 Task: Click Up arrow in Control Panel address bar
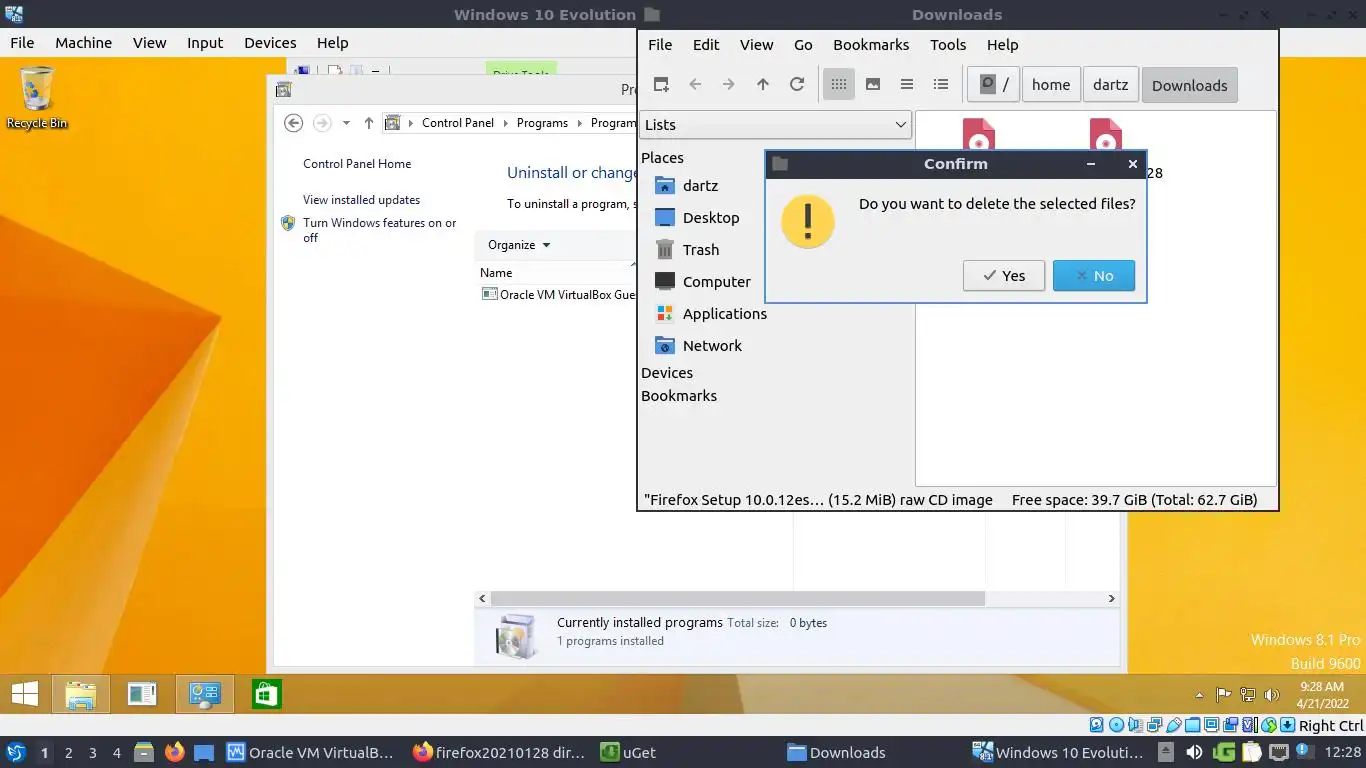(x=368, y=123)
